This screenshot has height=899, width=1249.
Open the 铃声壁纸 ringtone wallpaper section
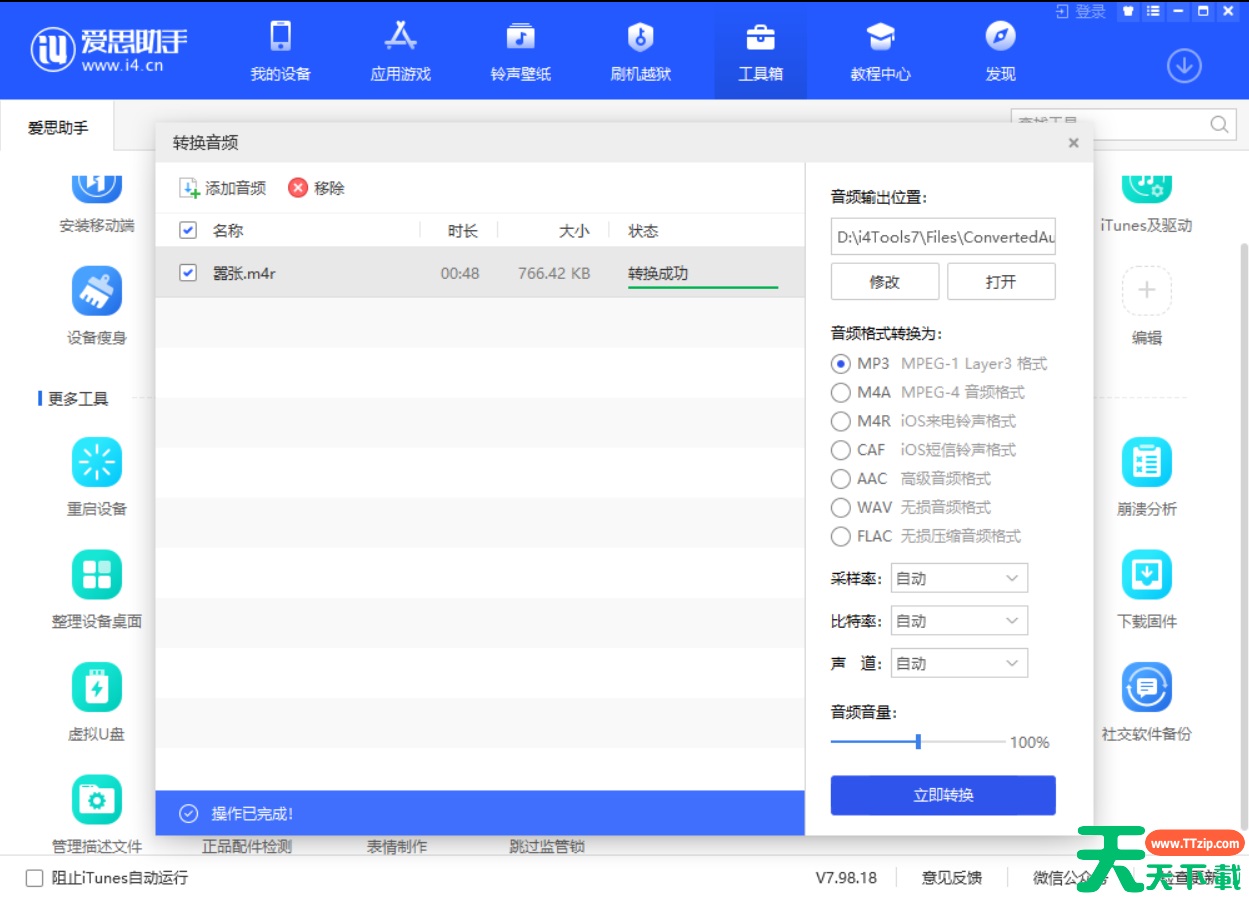point(520,50)
